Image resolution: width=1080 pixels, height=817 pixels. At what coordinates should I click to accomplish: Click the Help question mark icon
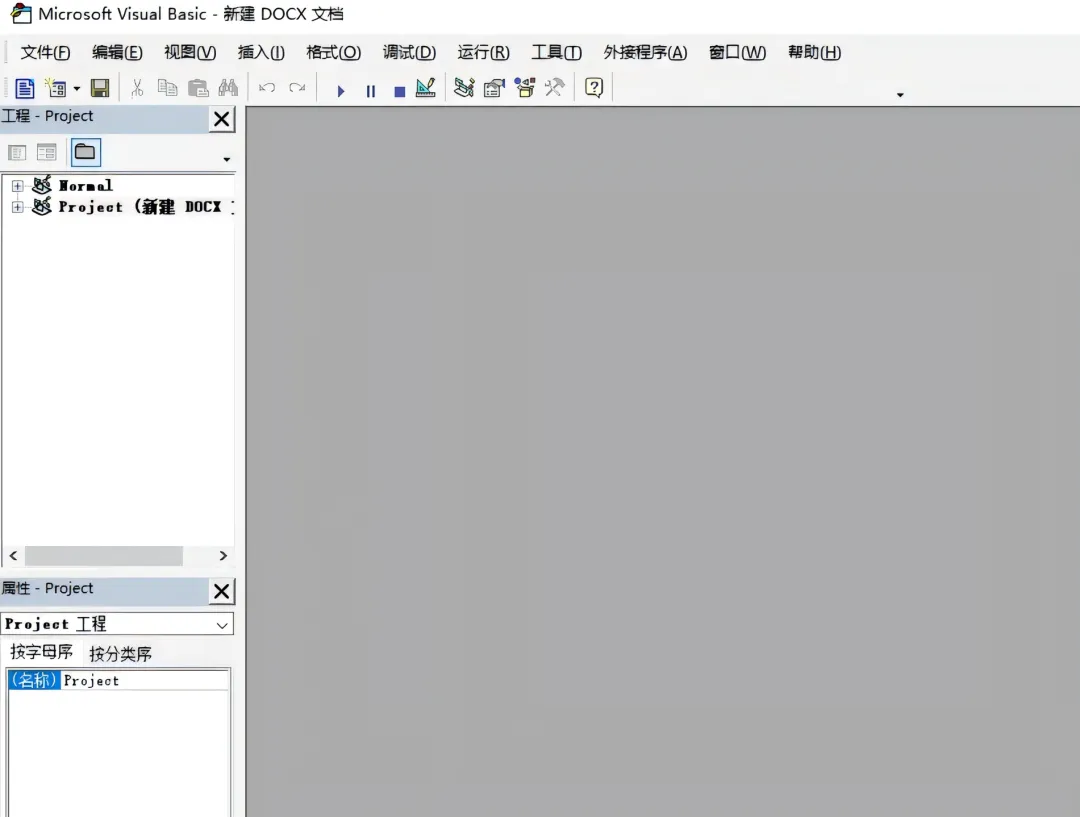point(594,88)
